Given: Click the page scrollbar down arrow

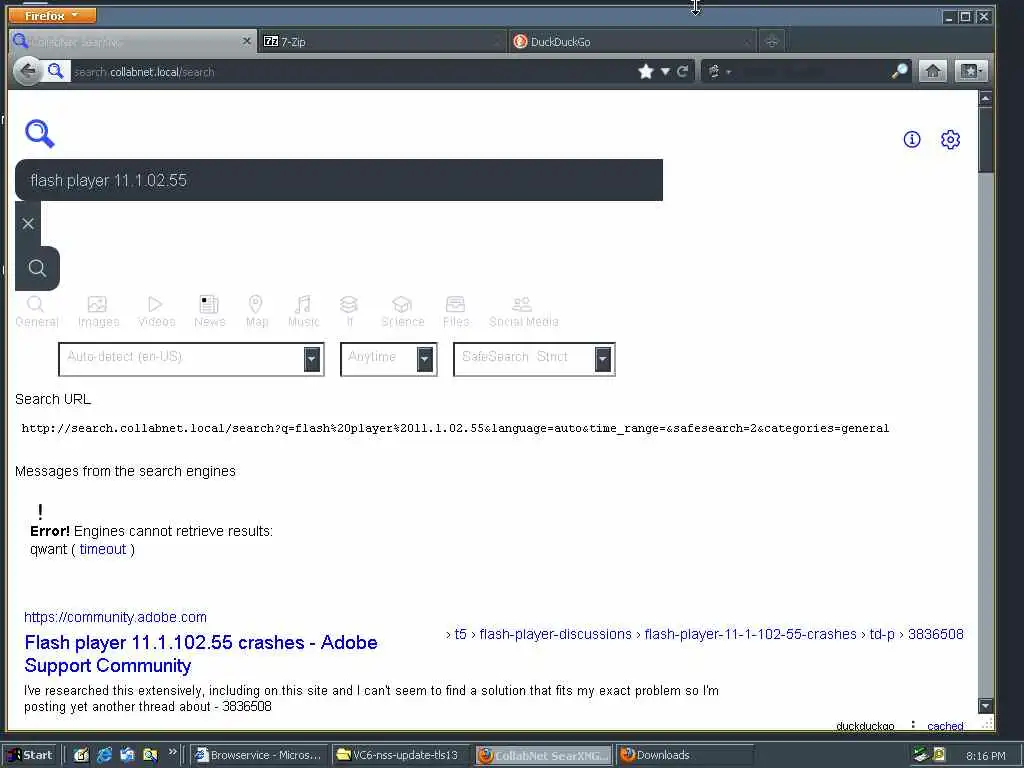Looking at the screenshot, I should pyautogui.click(x=985, y=706).
